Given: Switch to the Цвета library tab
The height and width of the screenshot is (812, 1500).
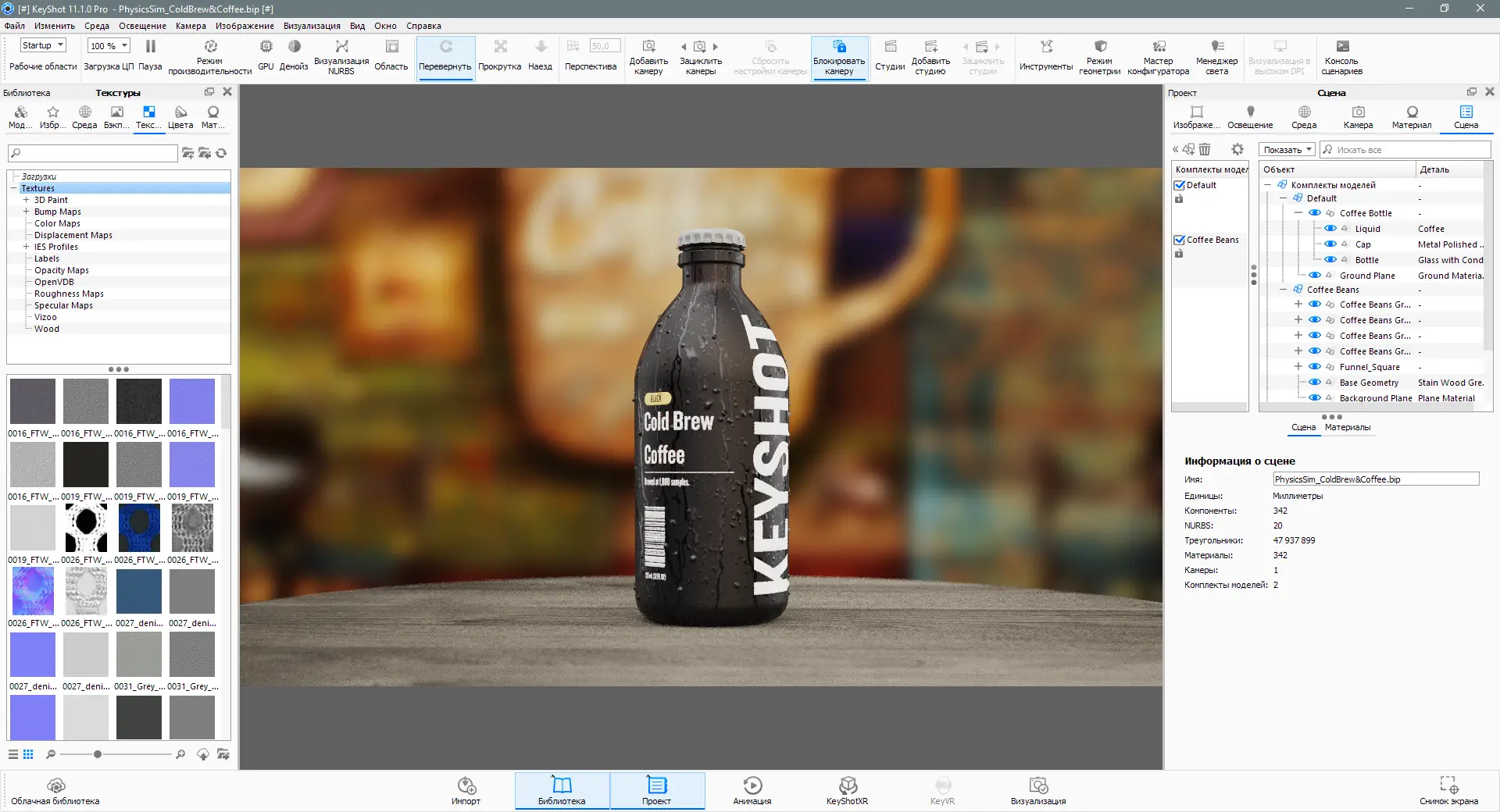Looking at the screenshot, I should pos(180,117).
